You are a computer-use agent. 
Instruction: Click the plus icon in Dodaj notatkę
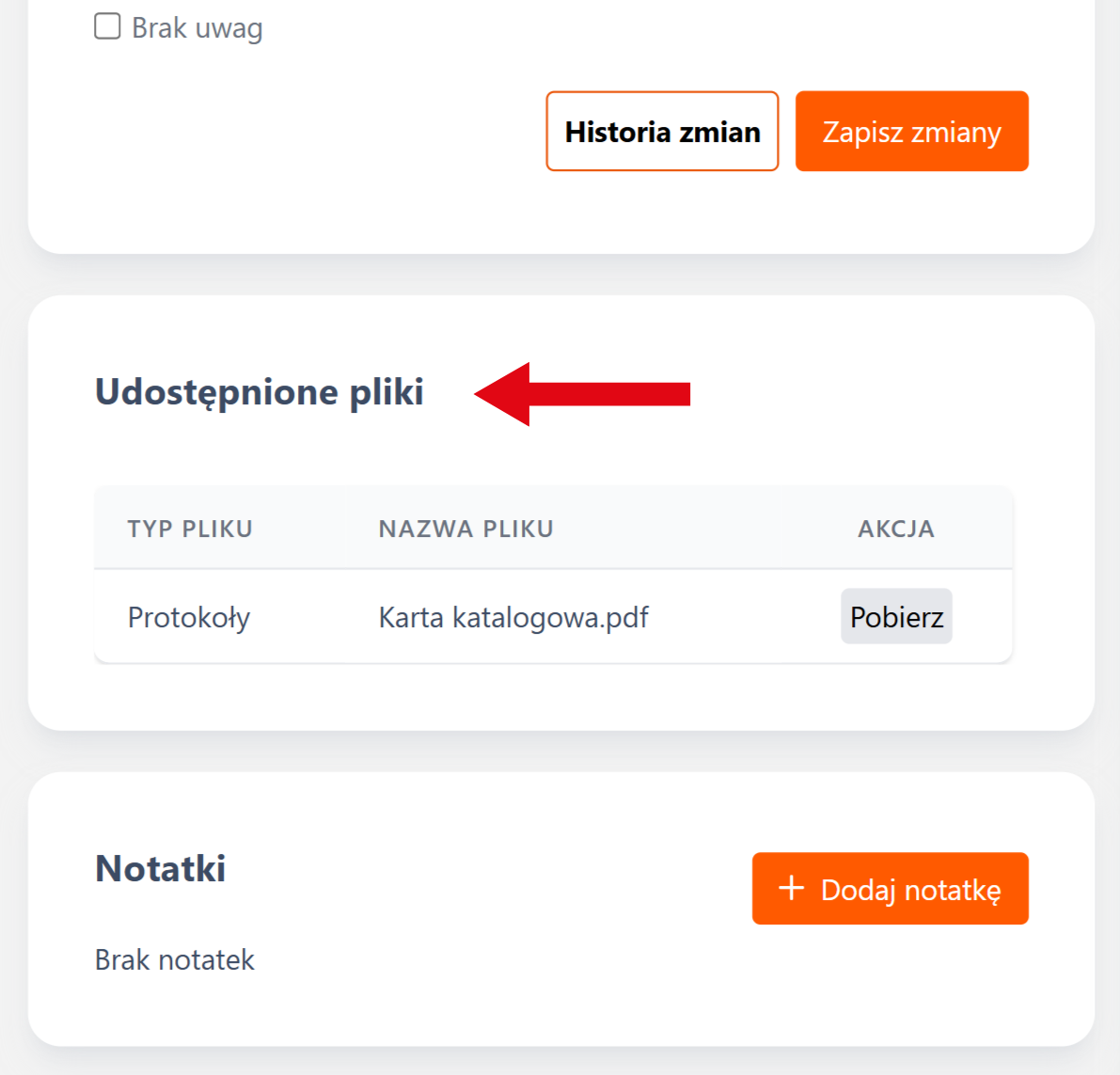(792, 888)
